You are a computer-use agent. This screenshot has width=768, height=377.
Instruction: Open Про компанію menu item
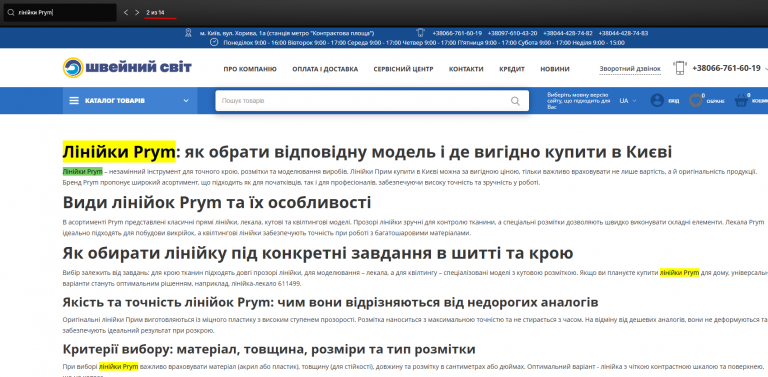(250, 69)
